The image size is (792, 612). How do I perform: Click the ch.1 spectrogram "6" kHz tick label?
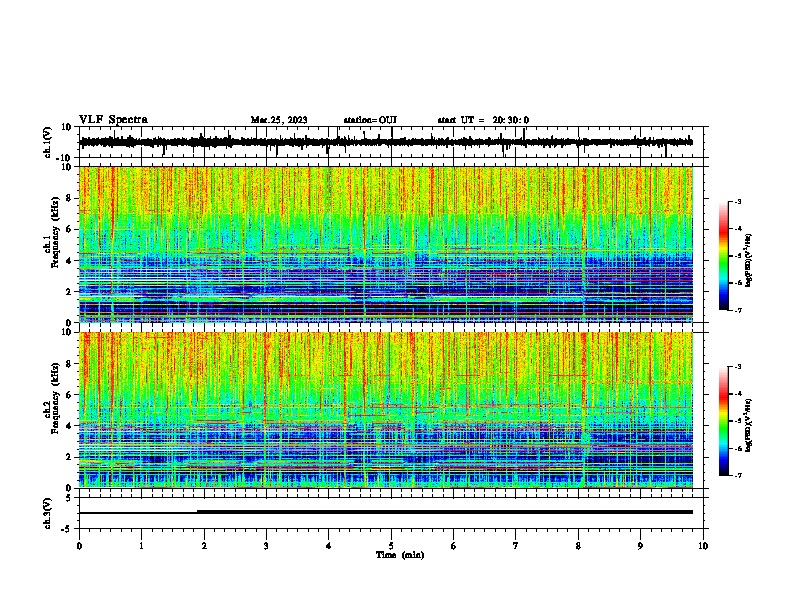click(x=69, y=230)
